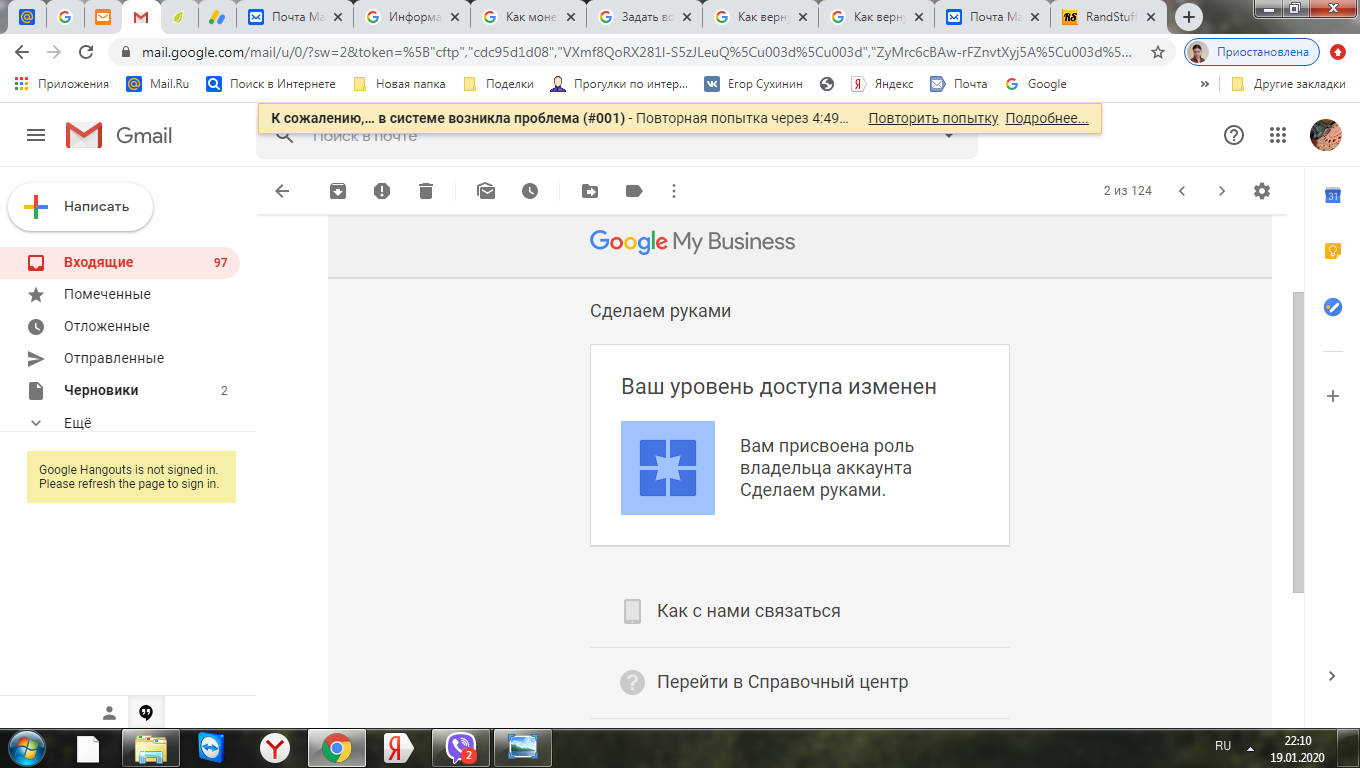The height and width of the screenshot is (768, 1360).
Task: Archive this email using the archive icon
Action: pyautogui.click(x=338, y=191)
